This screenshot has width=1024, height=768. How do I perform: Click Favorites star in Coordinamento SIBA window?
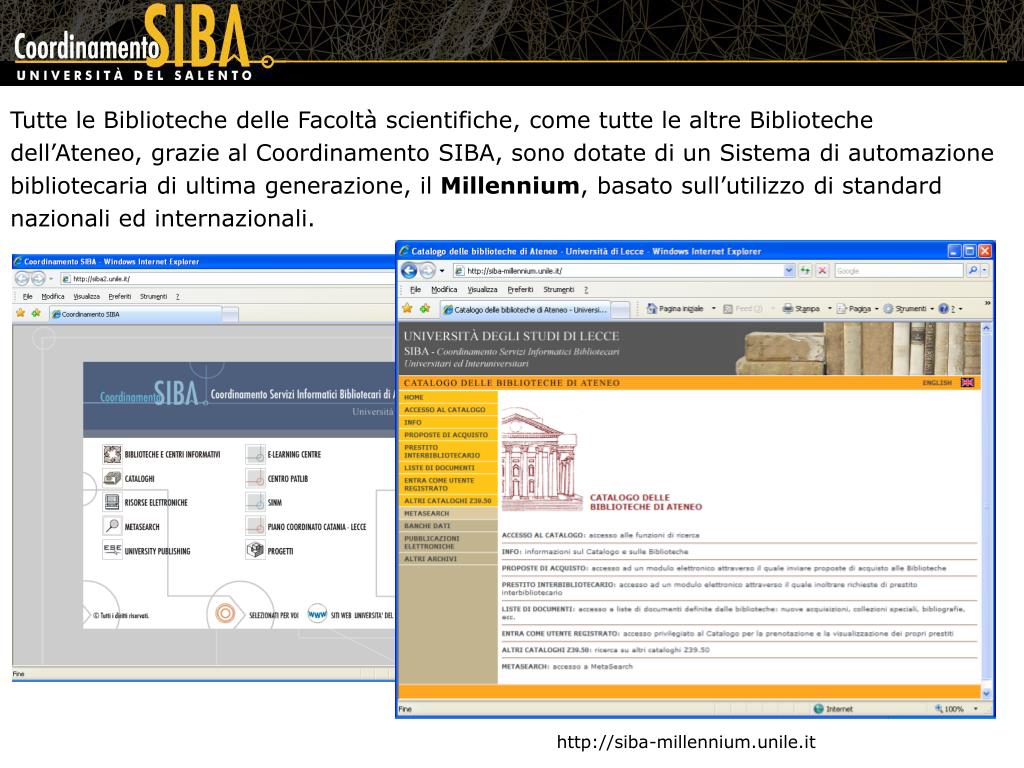click(x=20, y=313)
